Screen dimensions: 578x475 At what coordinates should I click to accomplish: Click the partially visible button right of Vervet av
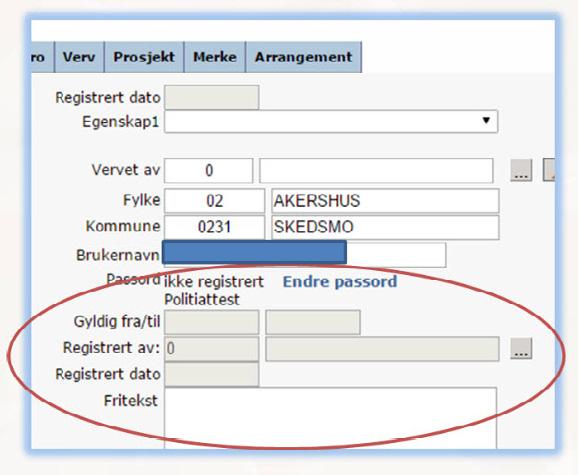[x=549, y=170]
